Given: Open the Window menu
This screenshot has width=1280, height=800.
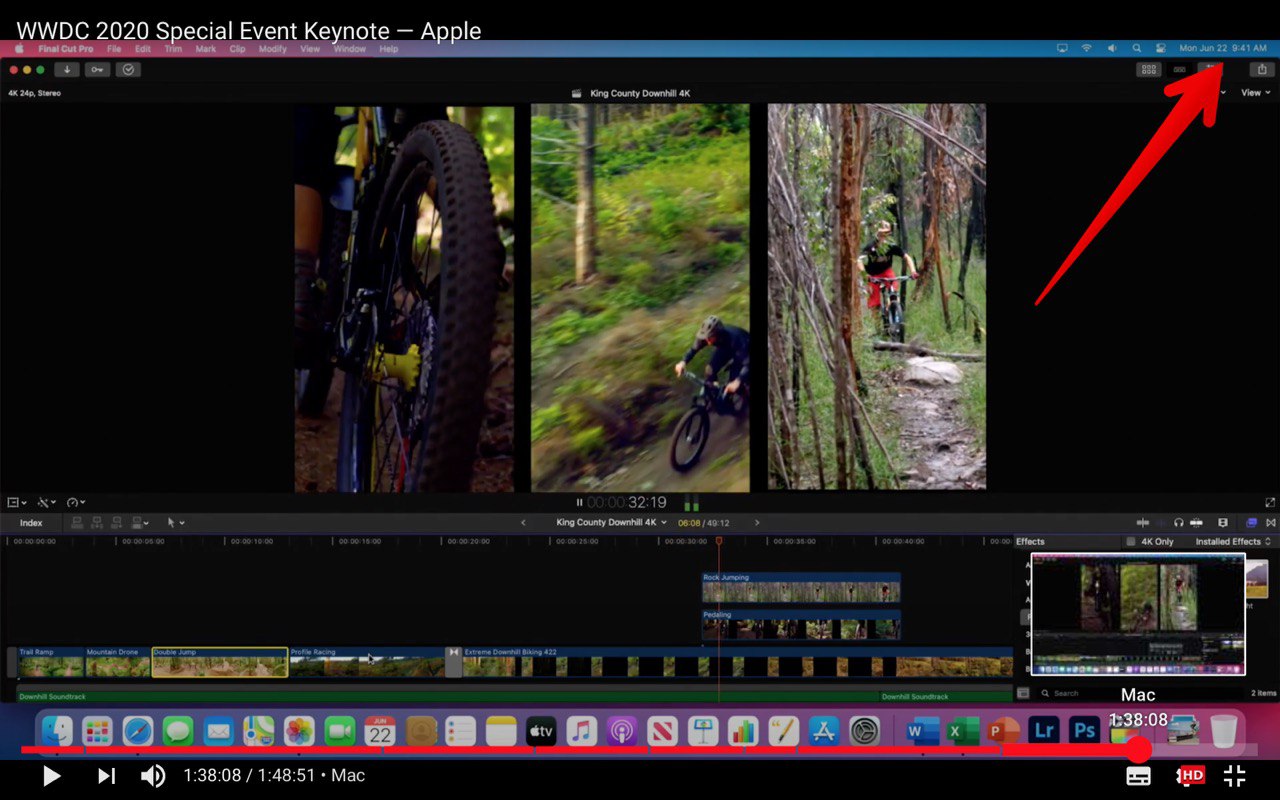Looking at the screenshot, I should point(350,49).
